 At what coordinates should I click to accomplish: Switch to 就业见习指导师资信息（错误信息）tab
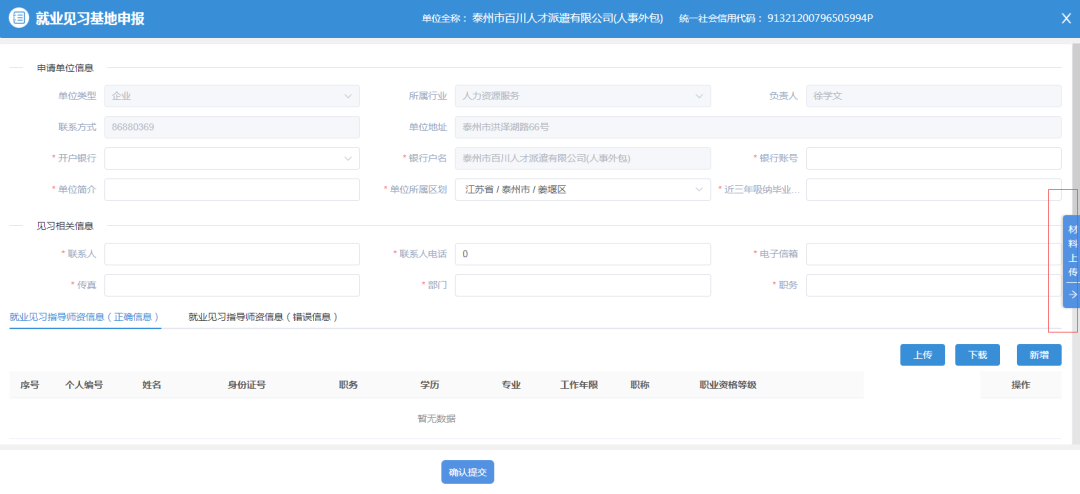point(263,317)
